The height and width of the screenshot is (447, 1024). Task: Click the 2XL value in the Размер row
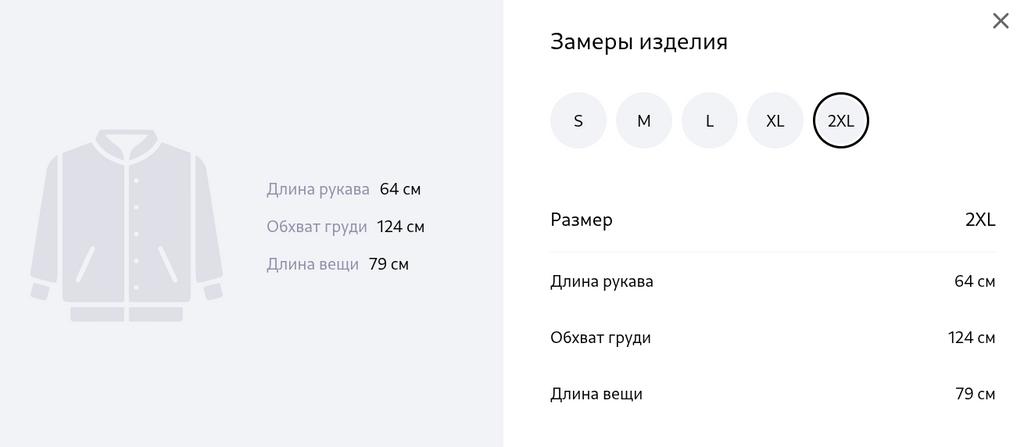(x=980, y=220)
